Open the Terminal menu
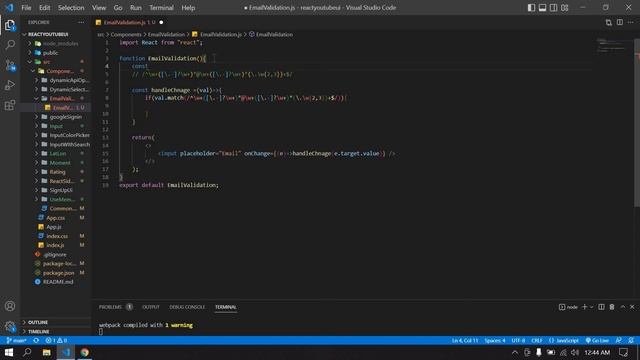Viewport: 640px width, 360px height. click(161, 8)
